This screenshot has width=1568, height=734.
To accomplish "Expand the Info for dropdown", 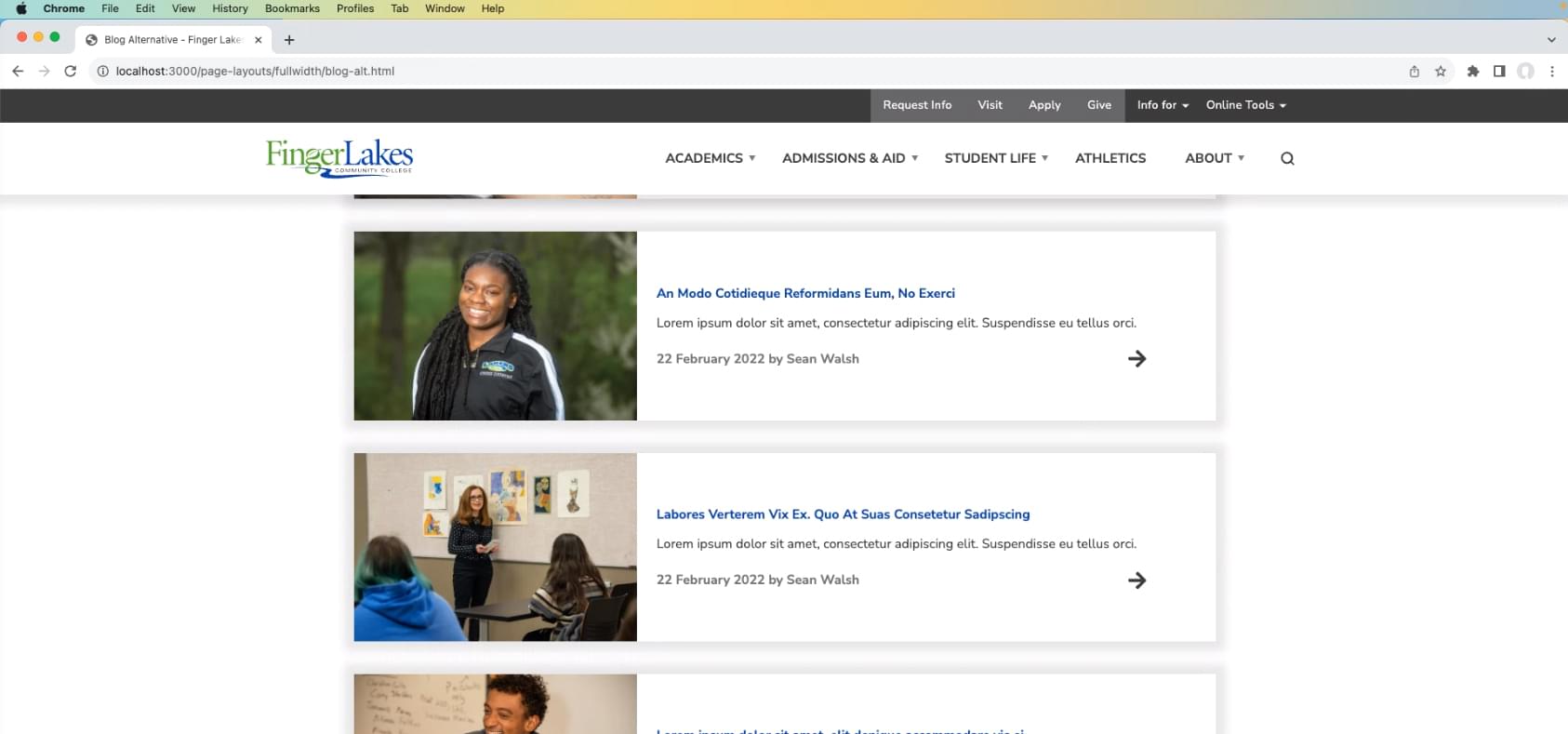I will pos(1163,105).
